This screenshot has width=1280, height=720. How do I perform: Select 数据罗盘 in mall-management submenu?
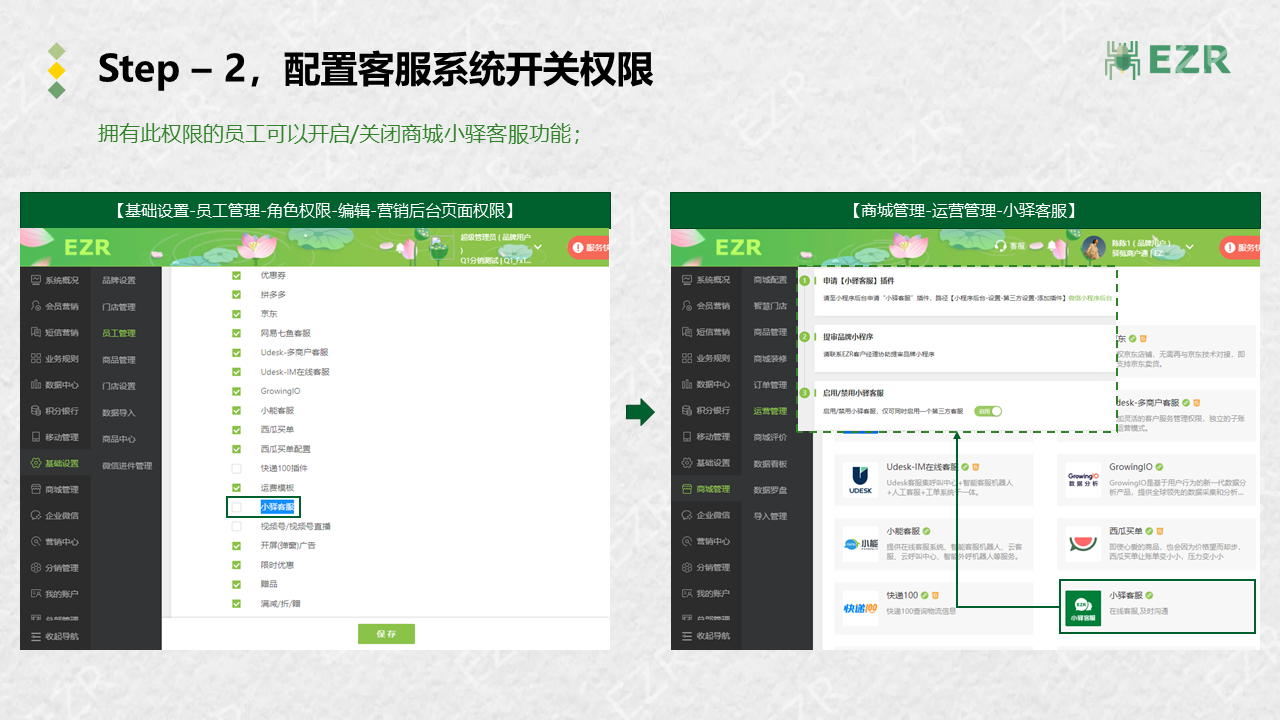tap(770, 490)
